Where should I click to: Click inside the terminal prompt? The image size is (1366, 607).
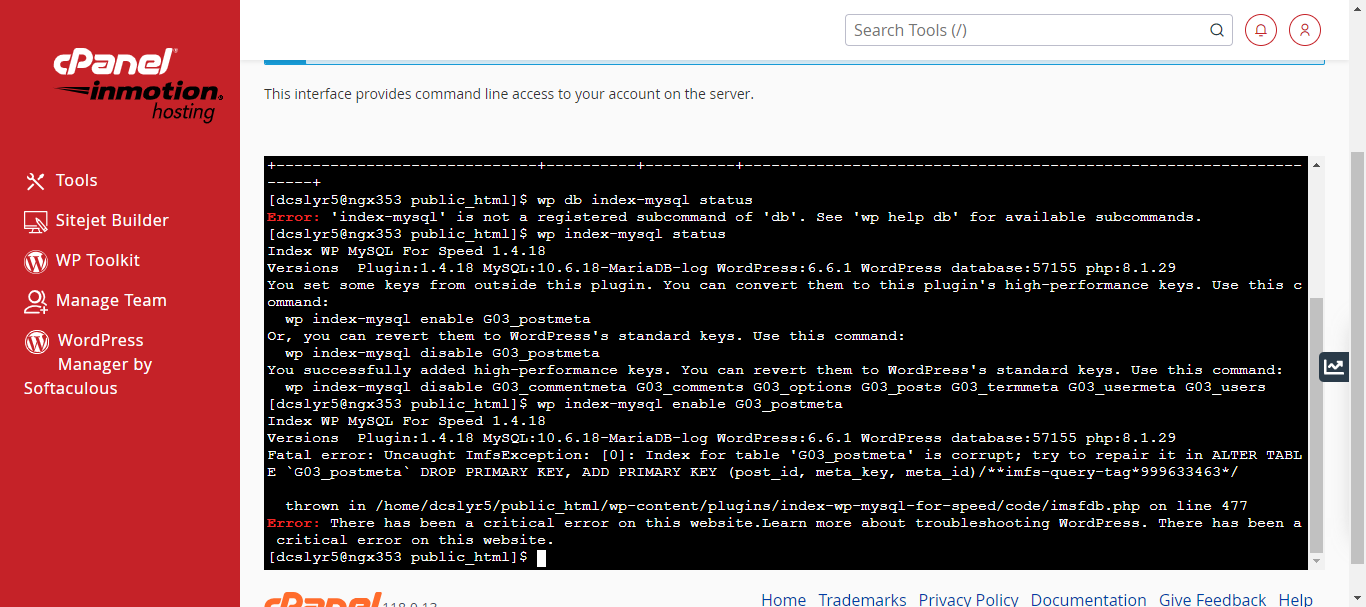click(x=541, y=557)
